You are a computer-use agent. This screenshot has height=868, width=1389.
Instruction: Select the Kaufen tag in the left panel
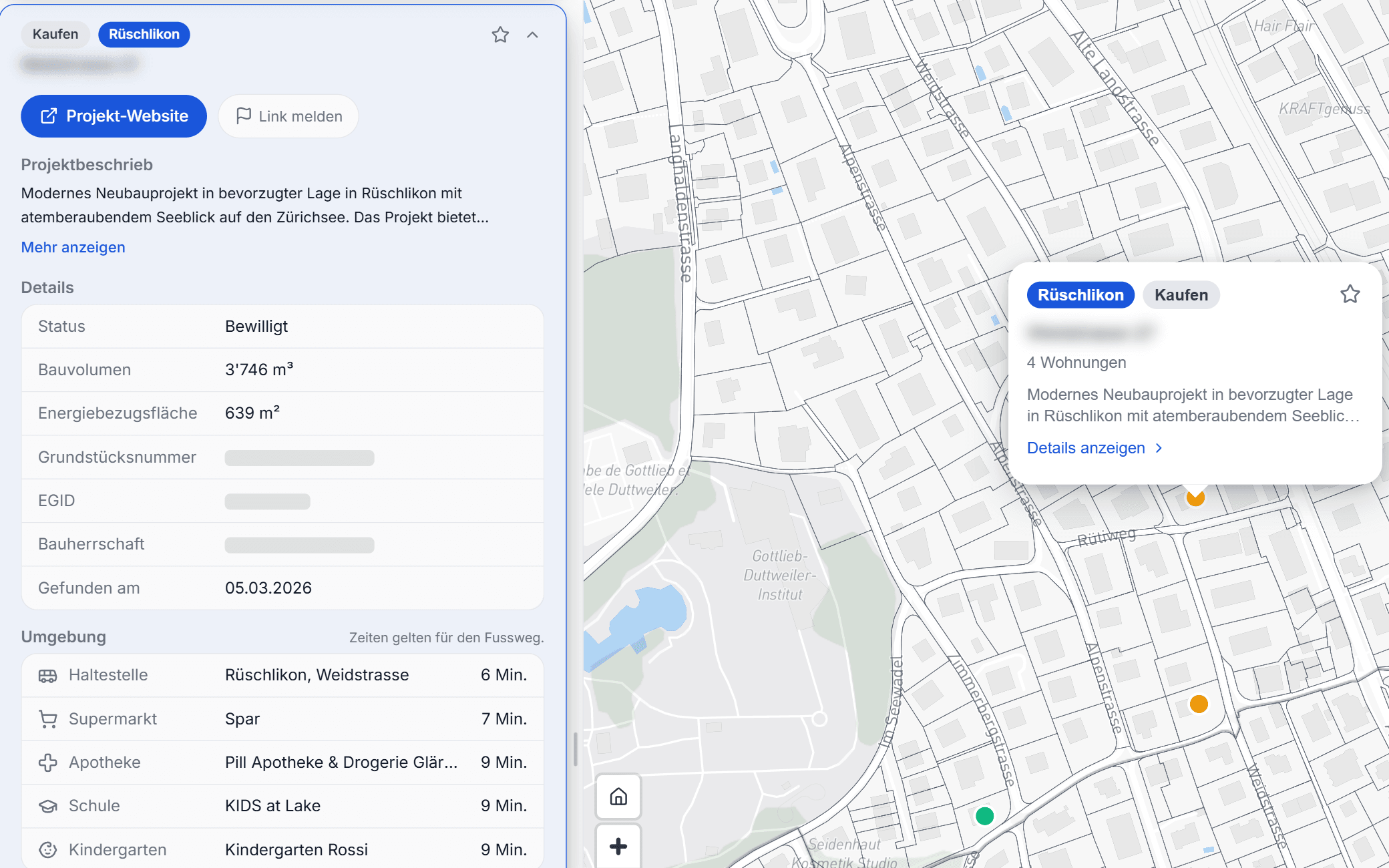55,34
